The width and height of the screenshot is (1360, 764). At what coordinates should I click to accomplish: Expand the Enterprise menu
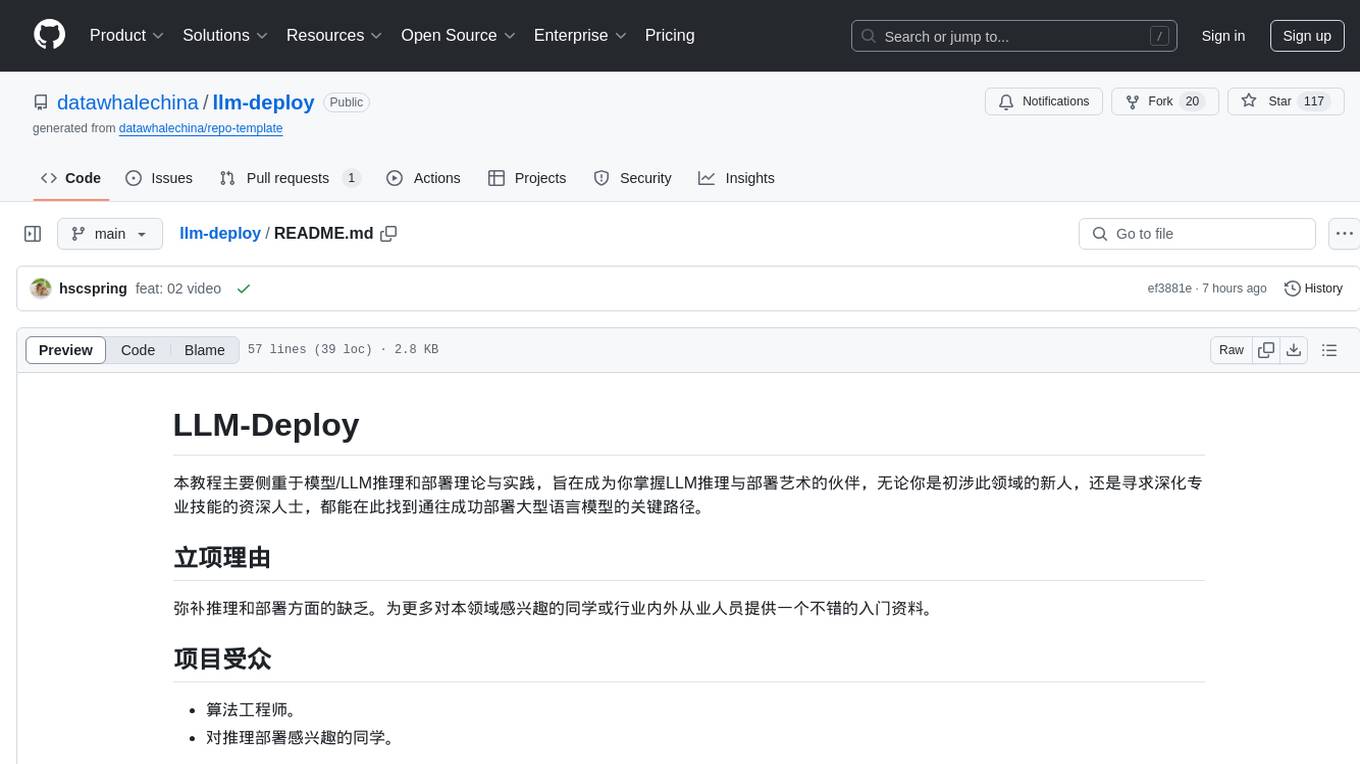[580, 35]
